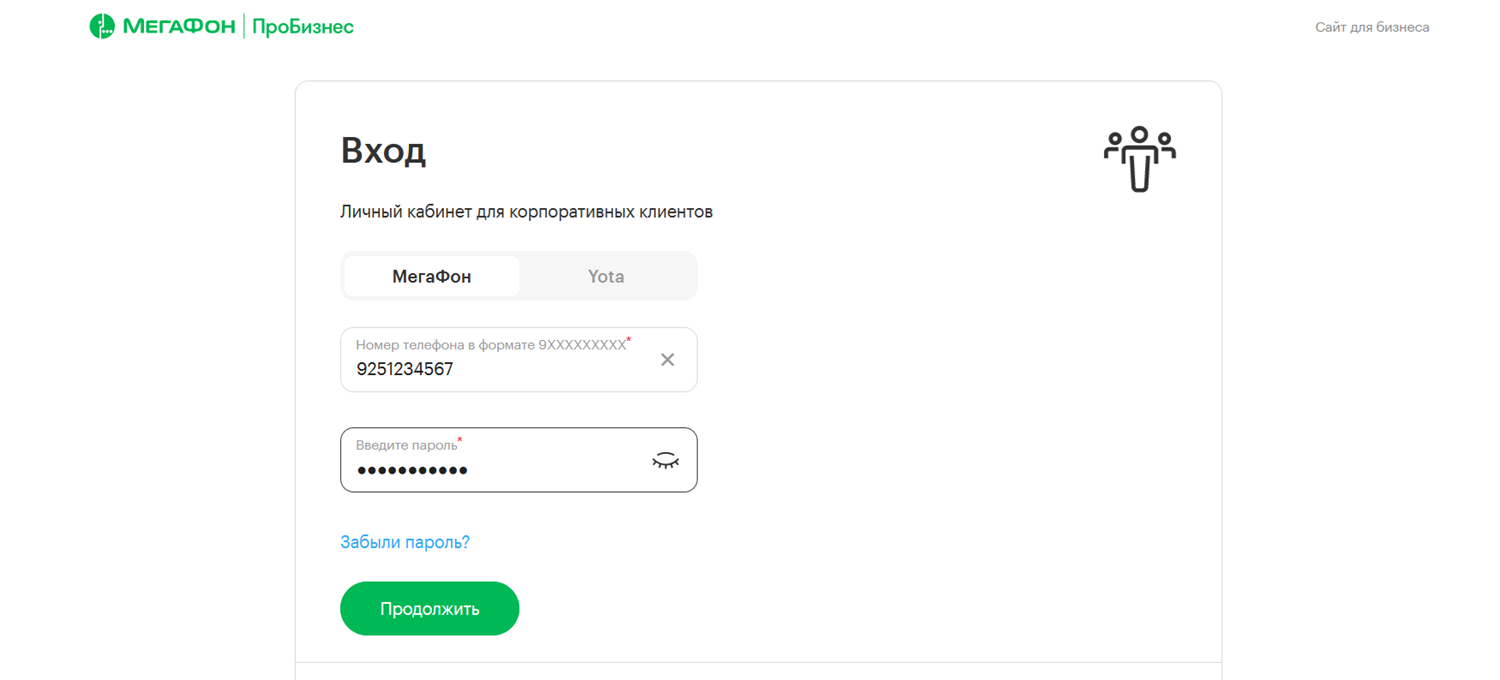Screen dimensions: 1500x680
Task: Click the МегаФон wordmark in the header
Action: pos(179,27)
